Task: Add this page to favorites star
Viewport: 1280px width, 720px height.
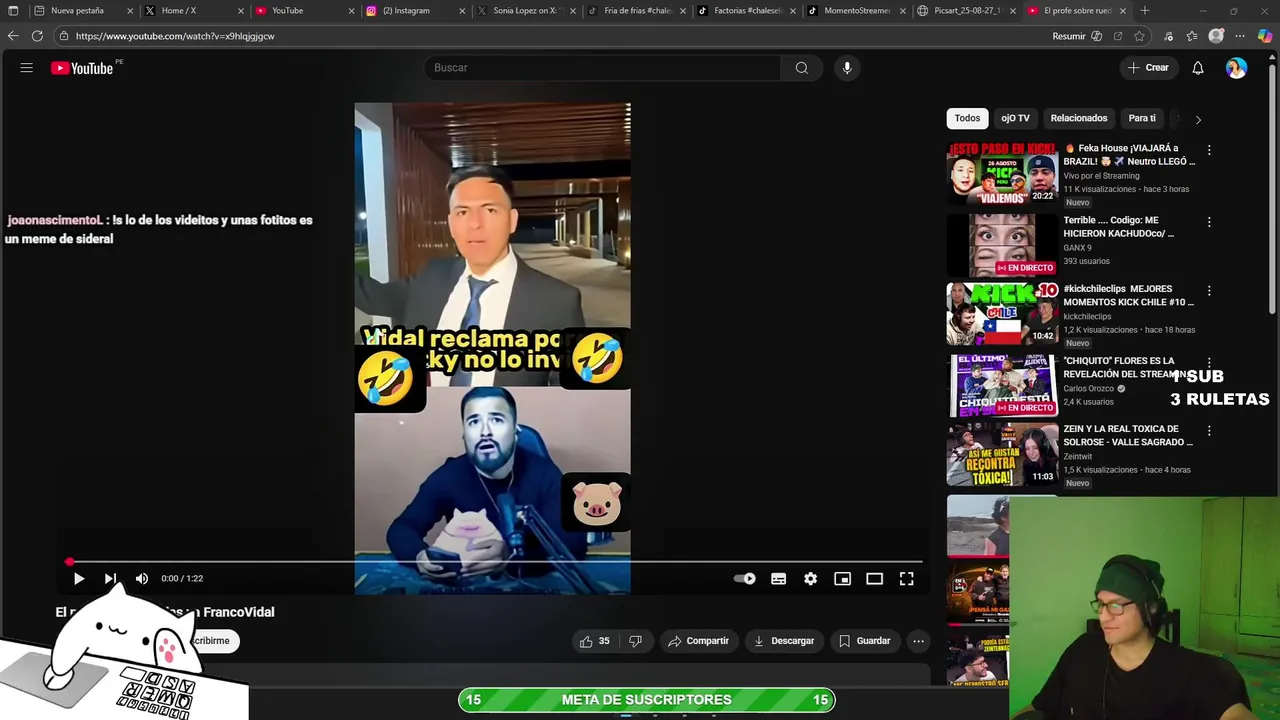Action: coord(1139,36)
